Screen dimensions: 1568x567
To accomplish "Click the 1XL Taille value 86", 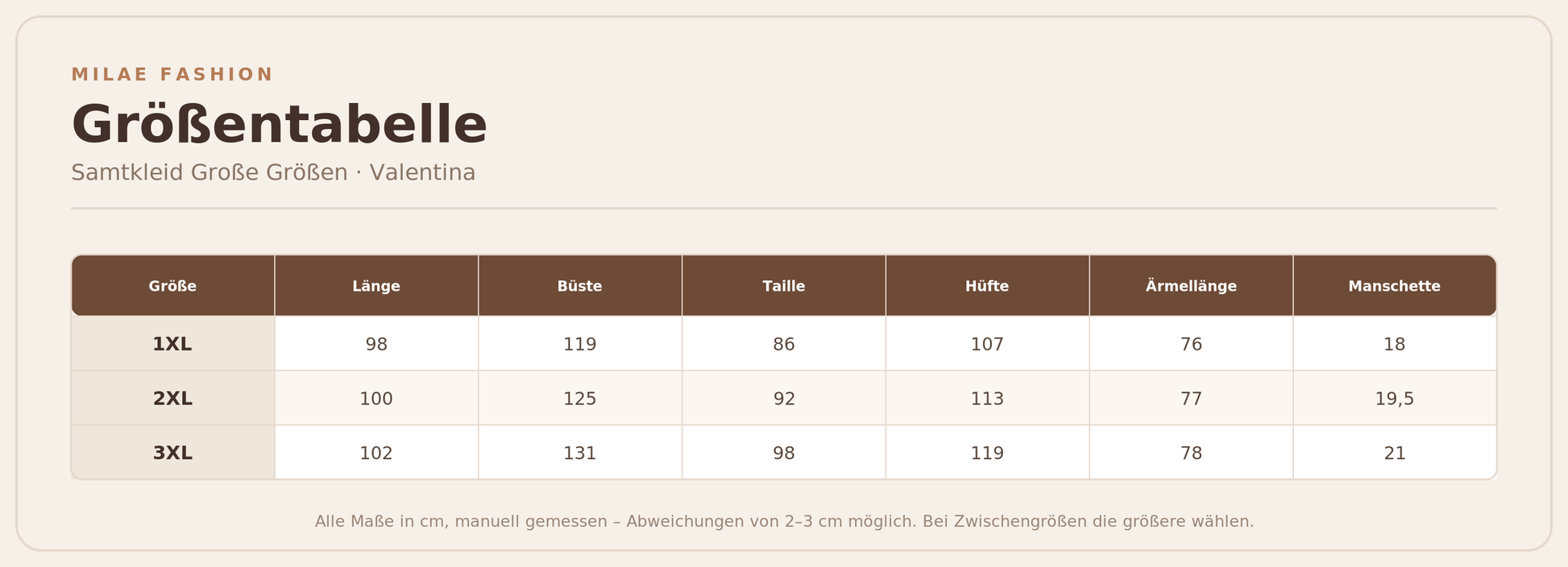I will (784, 344).
